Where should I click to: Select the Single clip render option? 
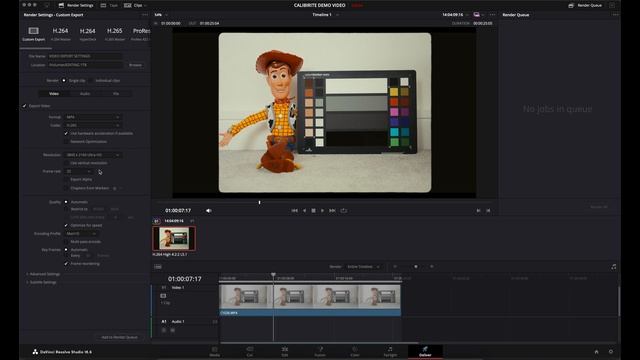(64, 80)
